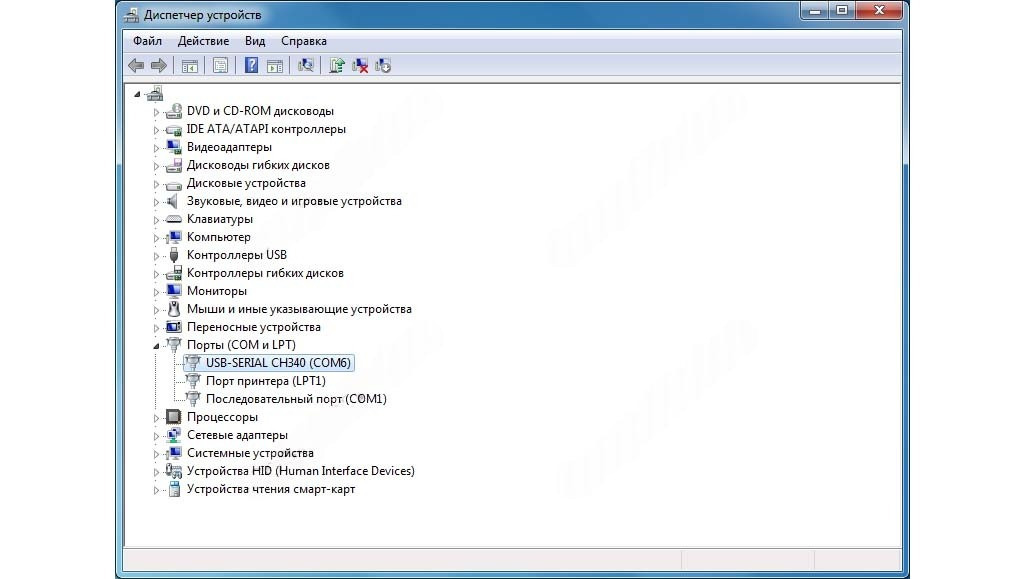The width and height of the screenshot is (1024, 579).
Task: Click the Properties toolbar icon
Action: [x=220, y=66]
